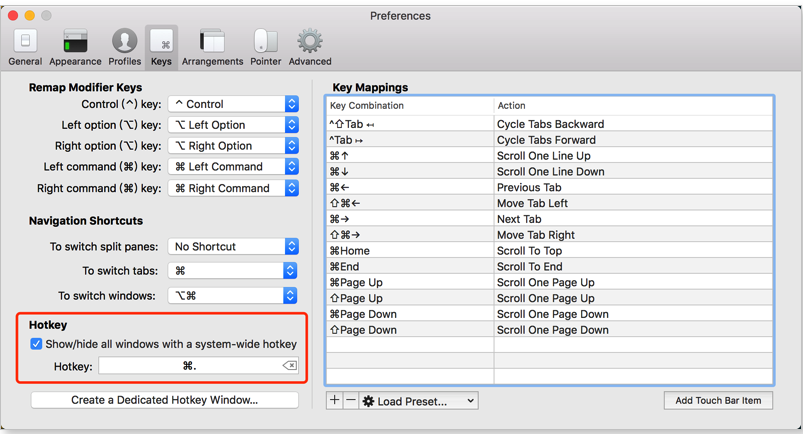803x434 pixels.
Task: Open the Advanced gear preferences pane
Action: click(310, 48)
